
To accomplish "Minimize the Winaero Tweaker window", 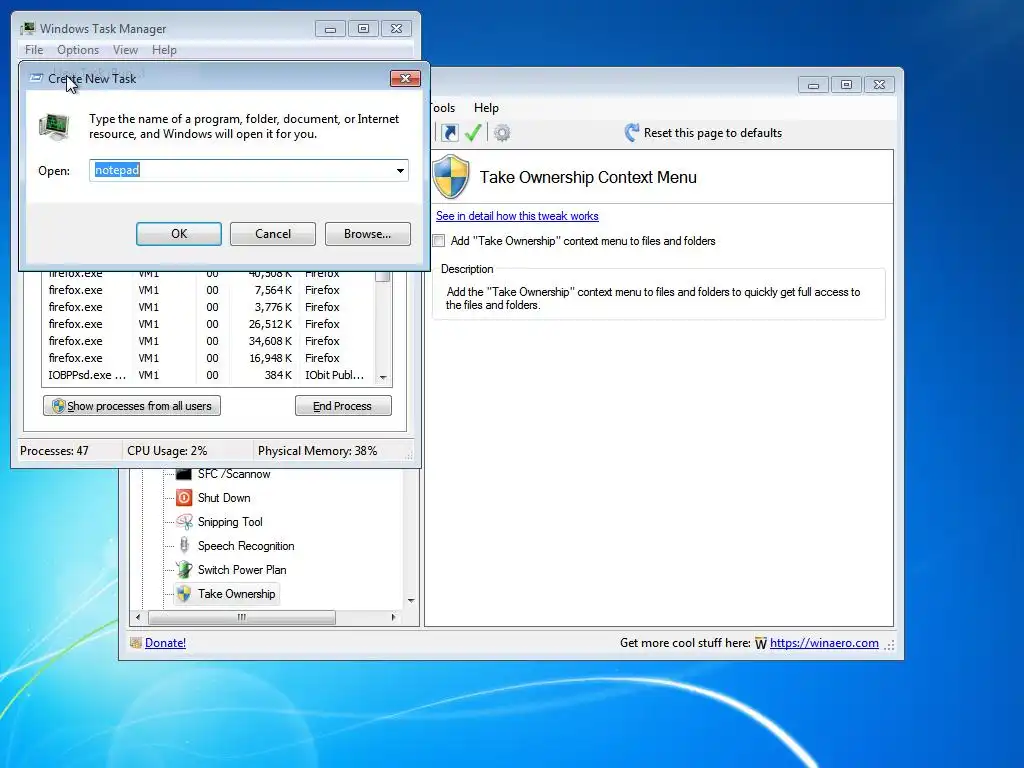I will click(813, 85).
